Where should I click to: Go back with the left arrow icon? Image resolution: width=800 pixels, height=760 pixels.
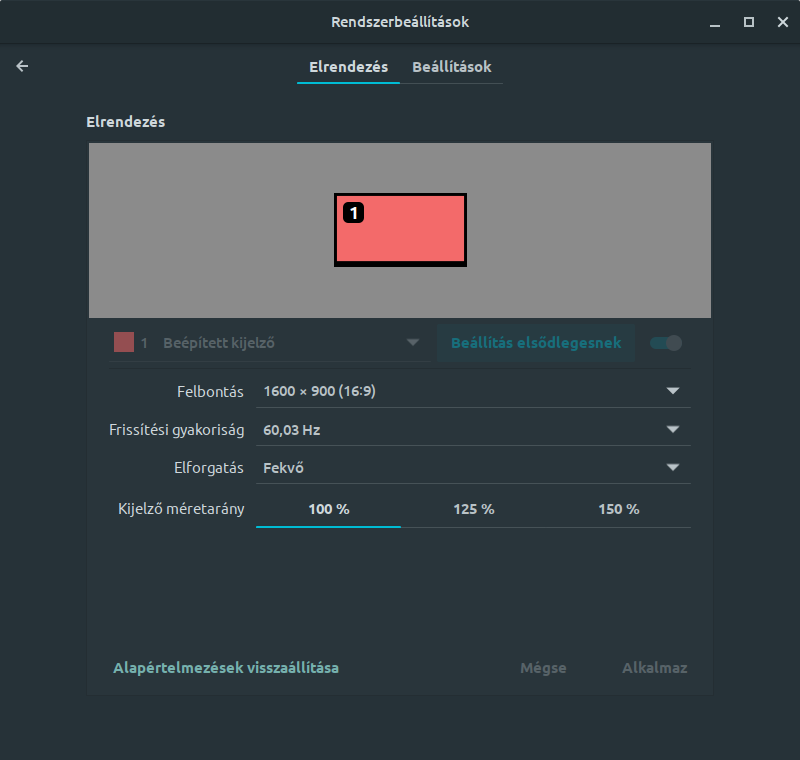click(22, 66)
